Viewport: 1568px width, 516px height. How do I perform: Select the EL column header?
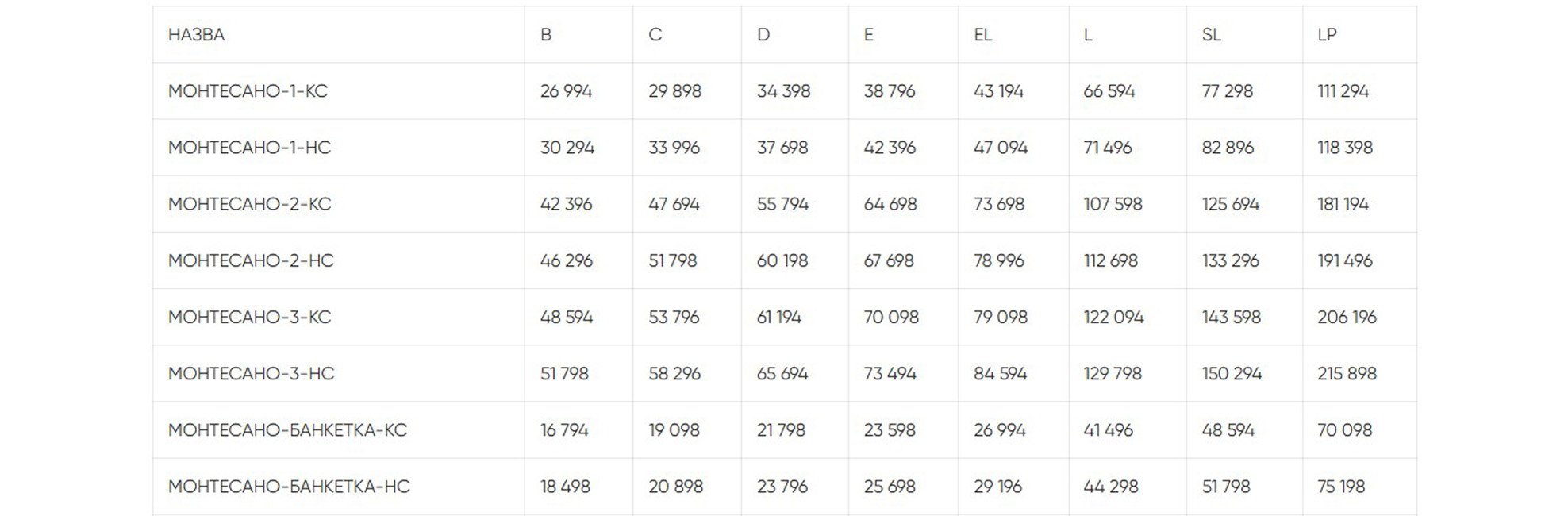coord(982,35)
